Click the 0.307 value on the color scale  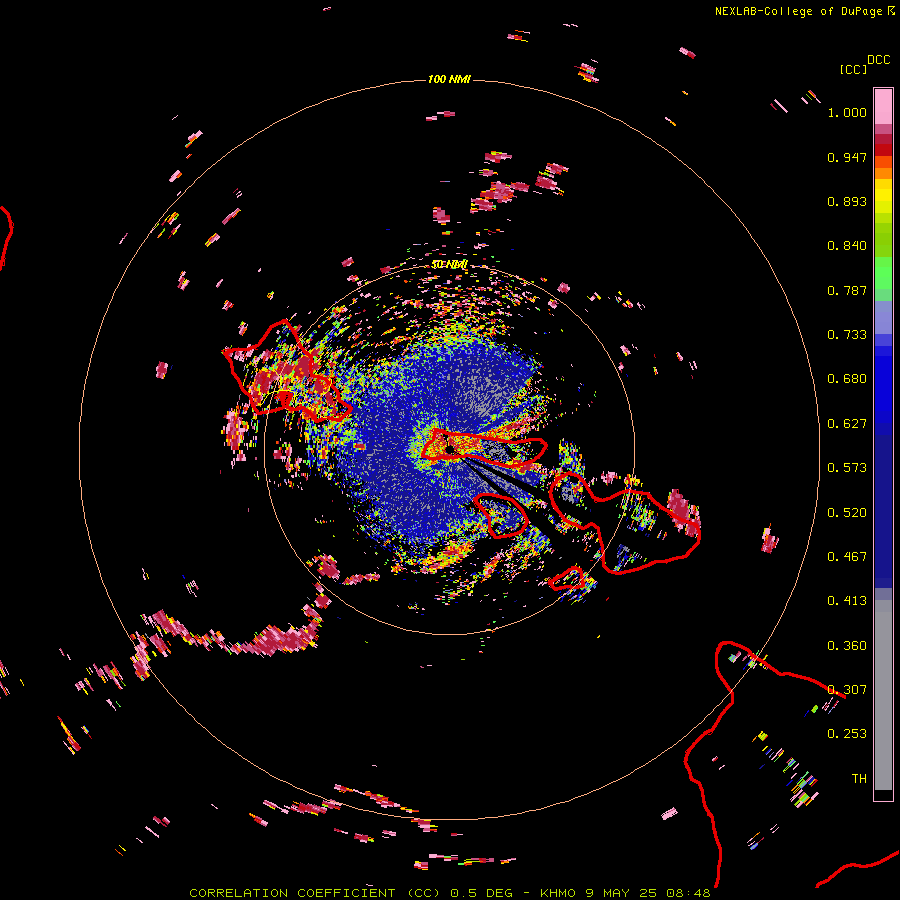(847, 690)
